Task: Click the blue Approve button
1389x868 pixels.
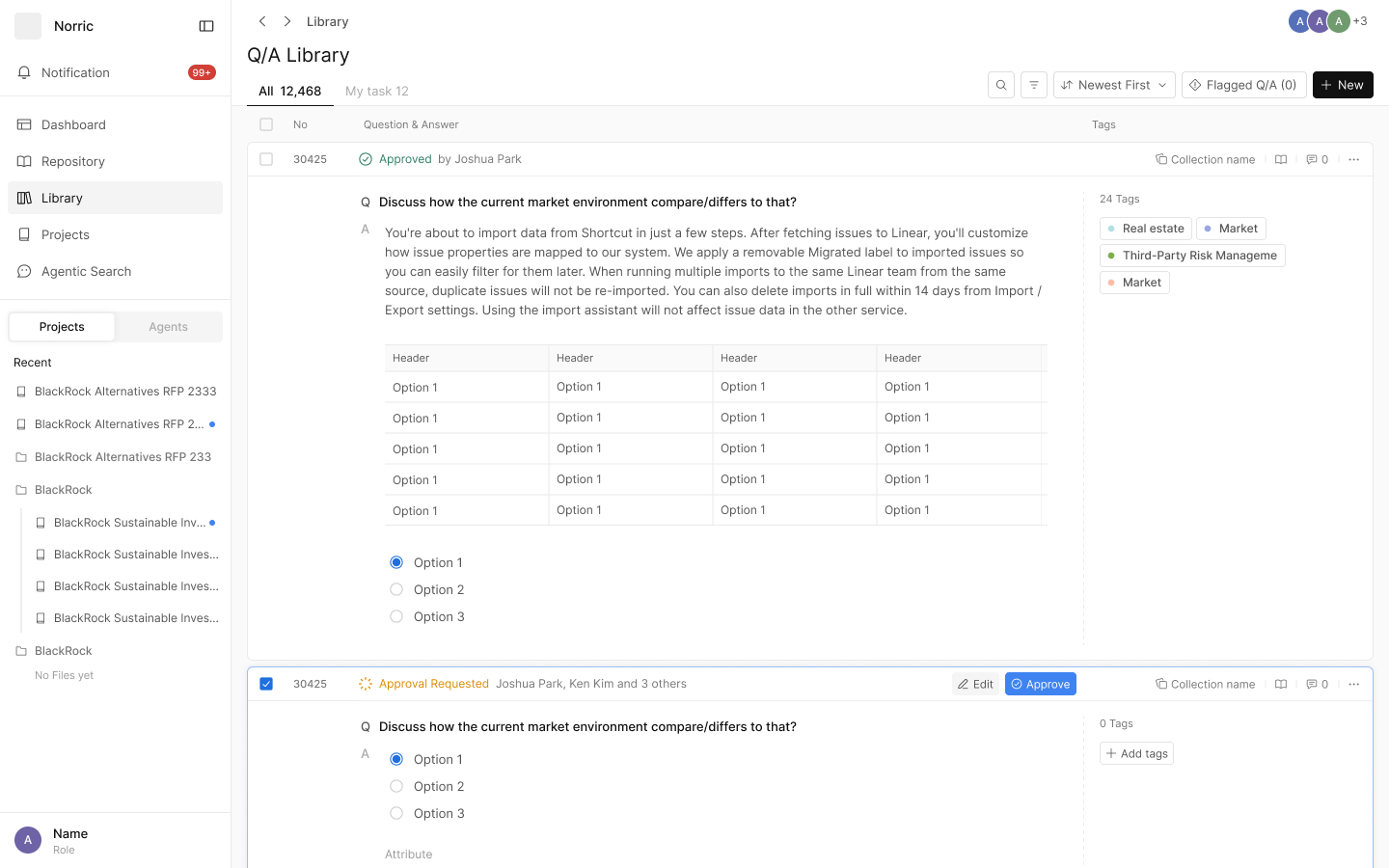Action: pyautogui.click(x=1041, y=684)
